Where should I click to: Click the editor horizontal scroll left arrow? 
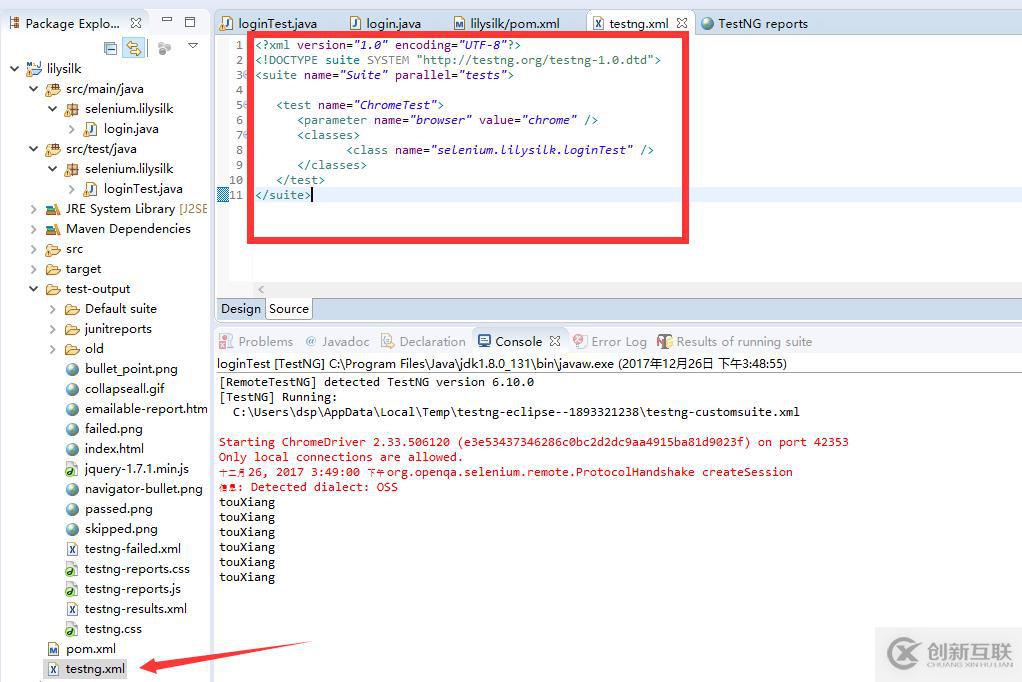coord(261,289)
